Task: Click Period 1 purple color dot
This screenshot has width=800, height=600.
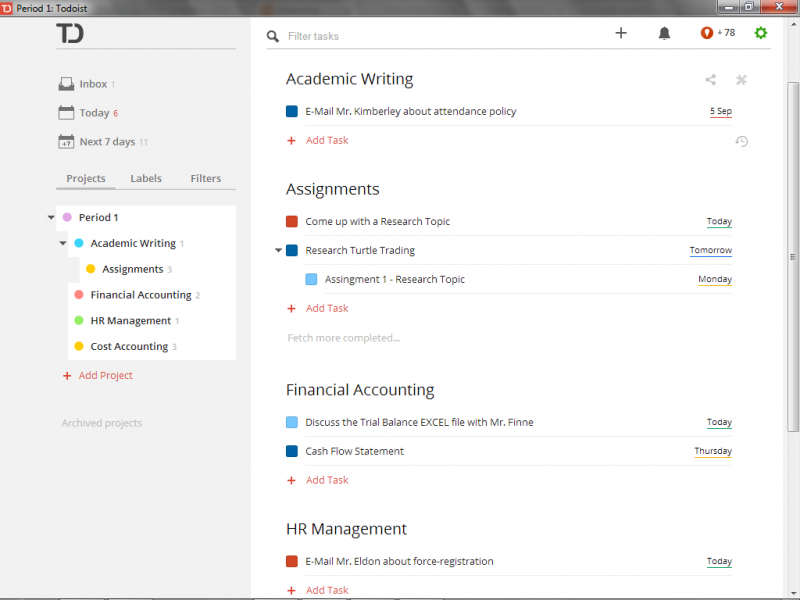Action: (67, 217)
